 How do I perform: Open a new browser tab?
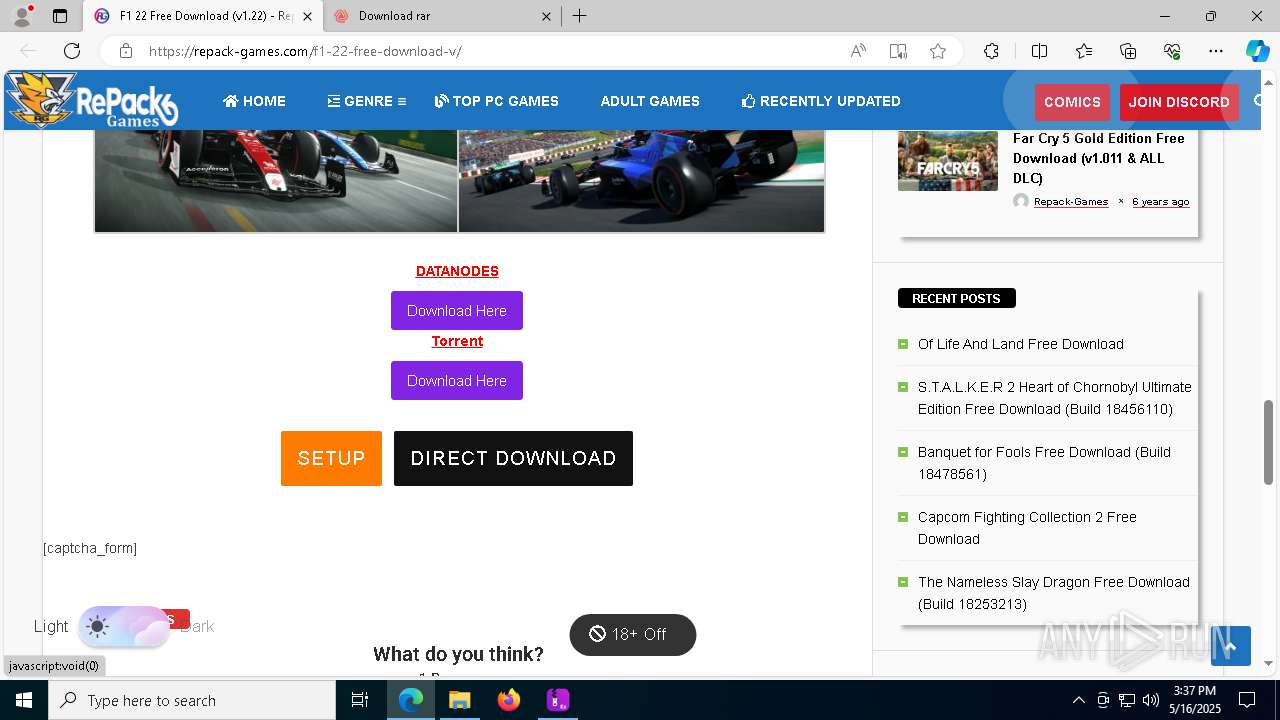[x=579, y=16]
